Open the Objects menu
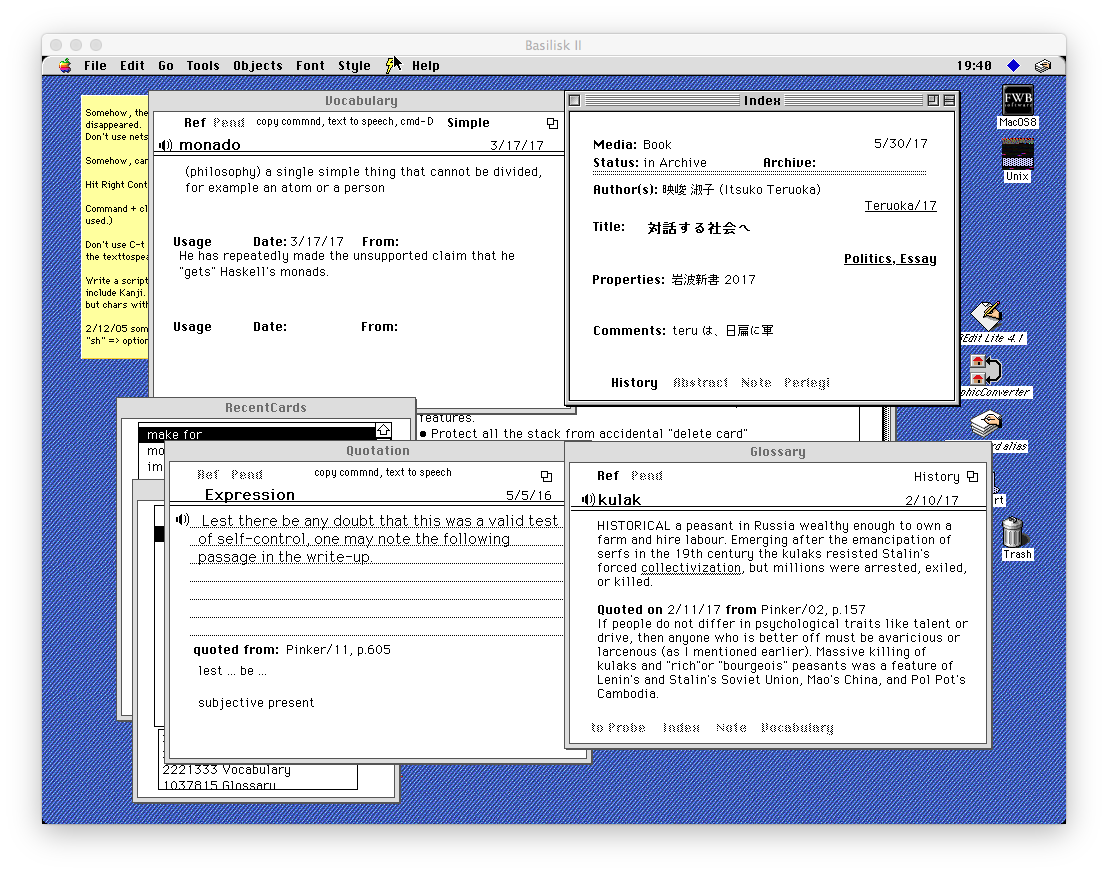 [x=258, y=66]
